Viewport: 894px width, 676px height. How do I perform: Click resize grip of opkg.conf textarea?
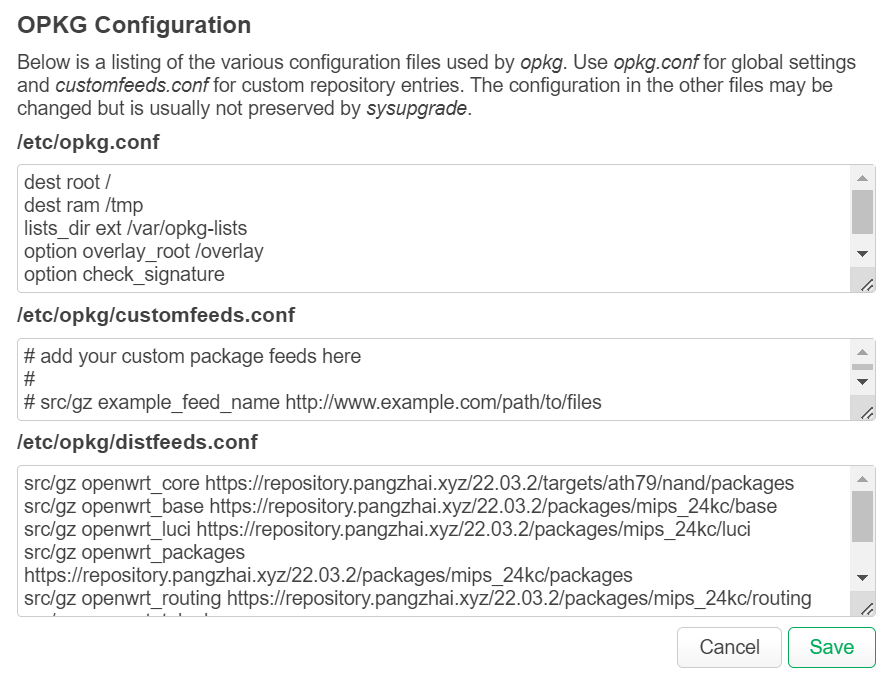866,284
